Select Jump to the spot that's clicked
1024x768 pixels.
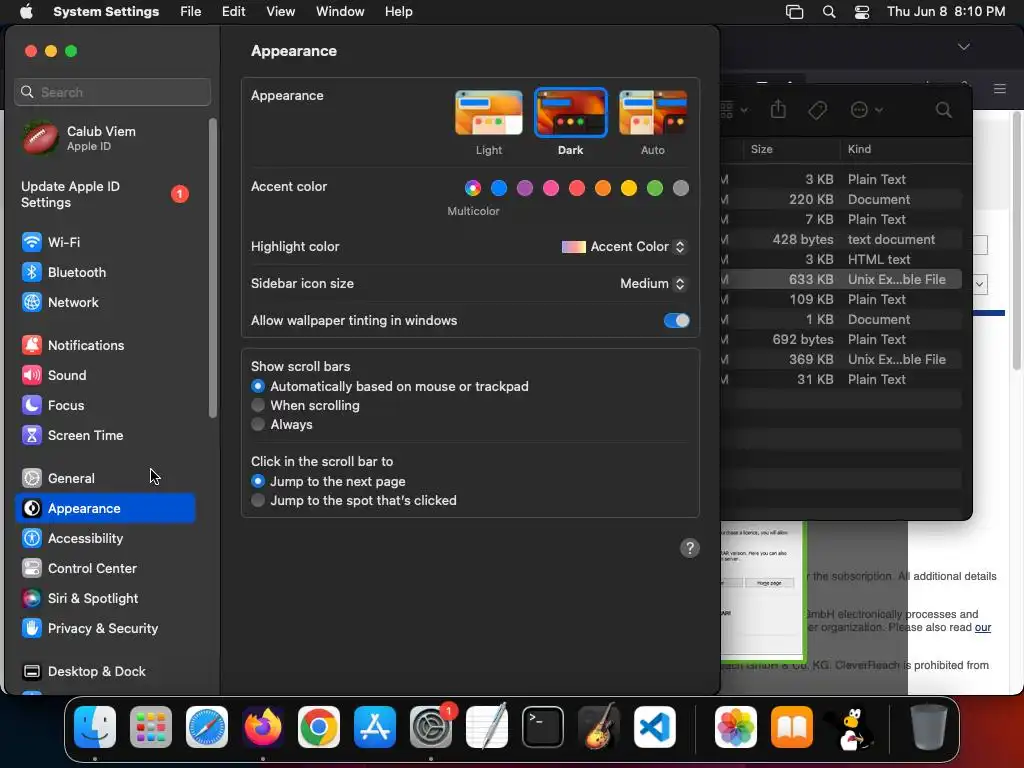pos(354,500)
